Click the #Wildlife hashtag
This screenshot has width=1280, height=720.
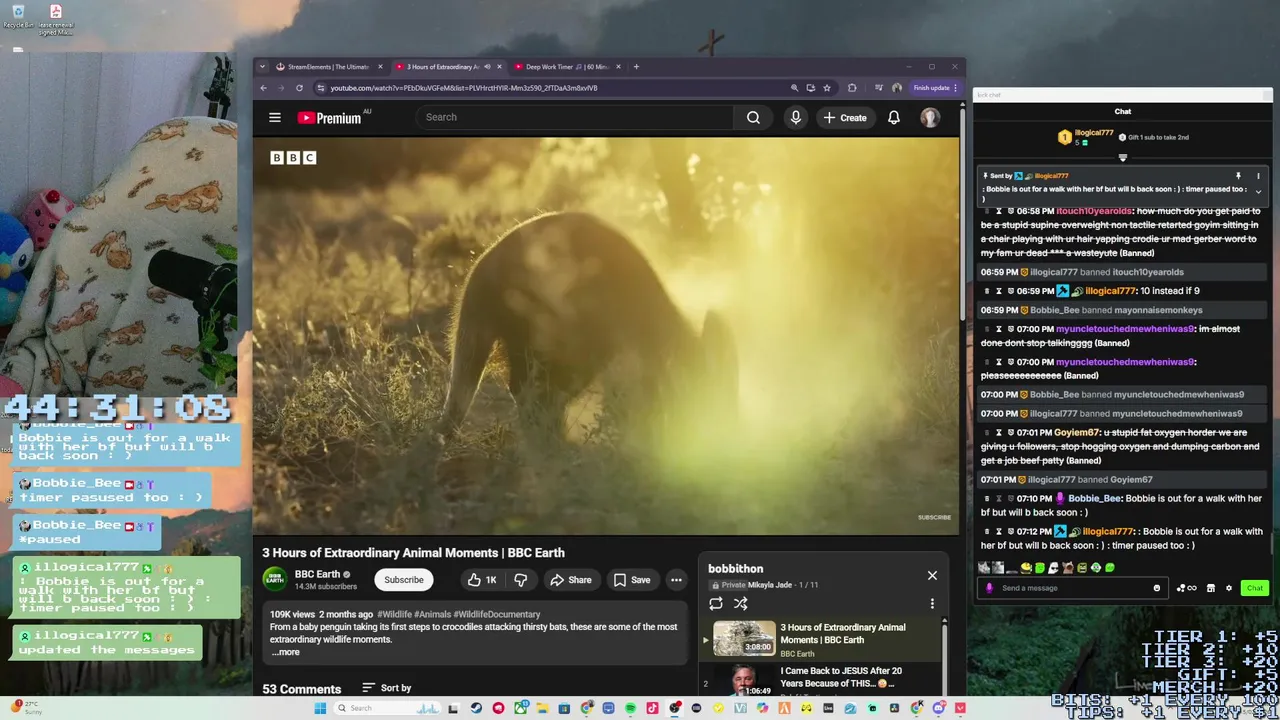(x=396, y=614)
